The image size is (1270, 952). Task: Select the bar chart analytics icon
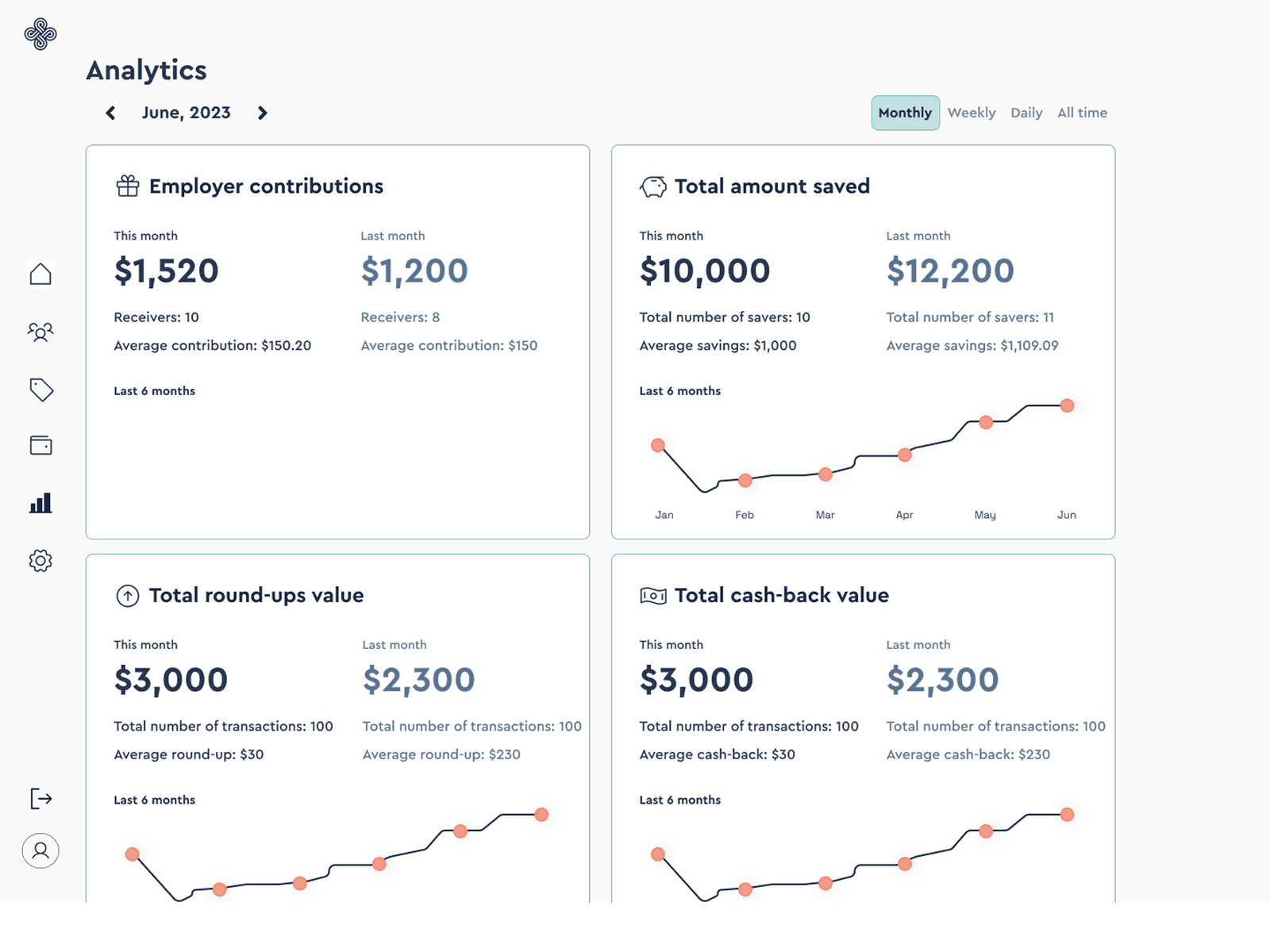click(x=40, y=503)
